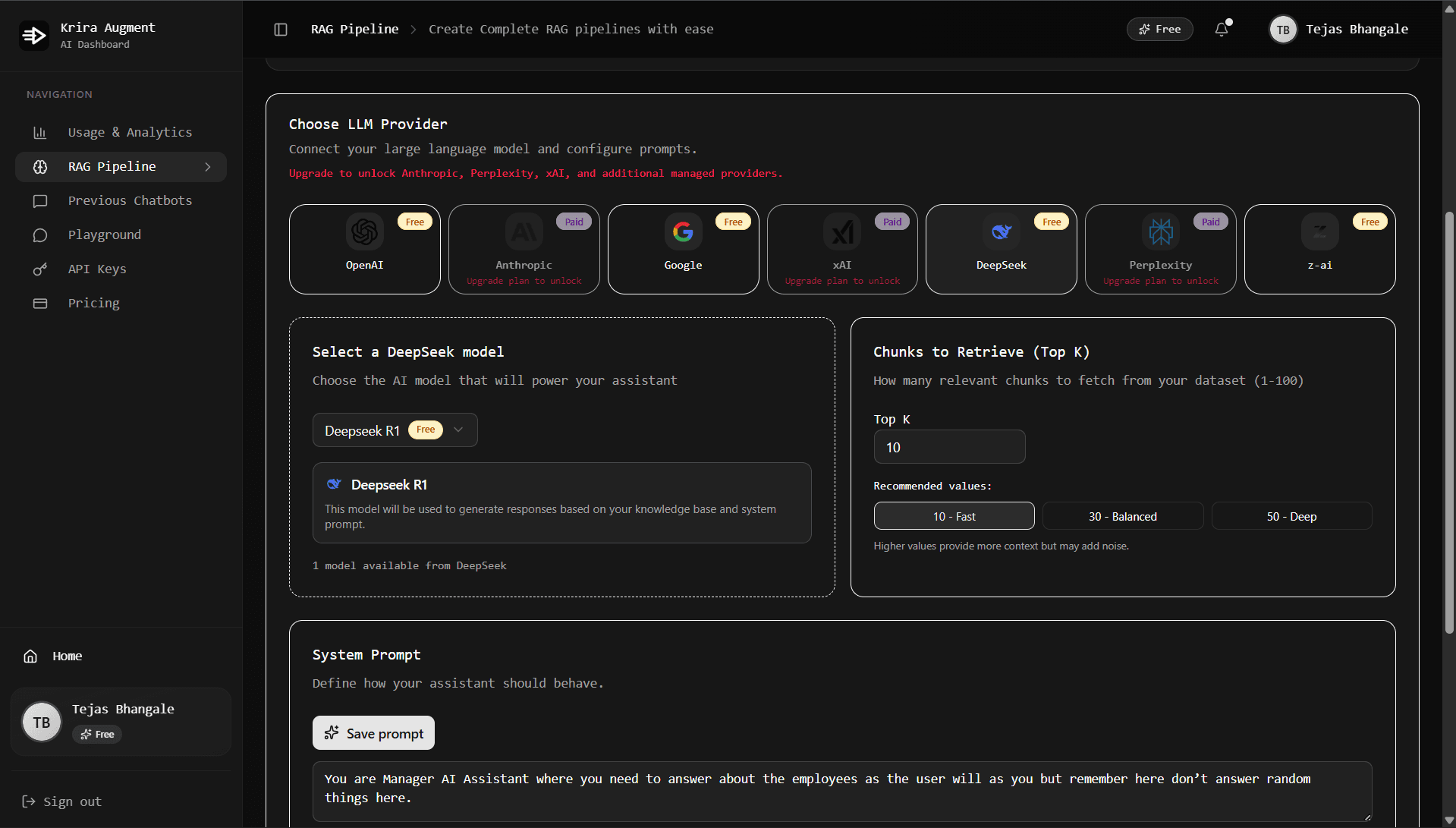The width and height of the screenshot is (1456, 828).
Task: Click the Google provider logo
Action: (683, 232)
